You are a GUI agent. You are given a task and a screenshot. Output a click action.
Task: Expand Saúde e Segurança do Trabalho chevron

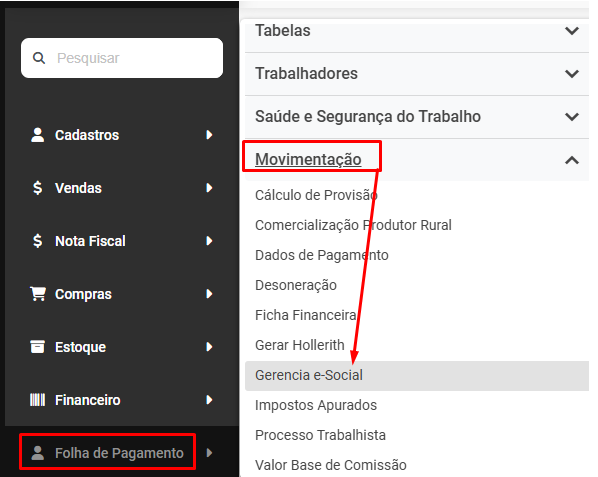572,117
